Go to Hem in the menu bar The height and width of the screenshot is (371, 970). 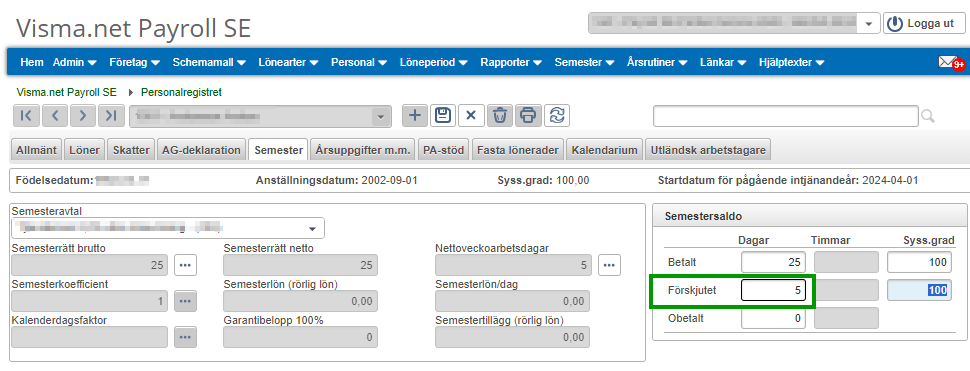click(32, 62)
